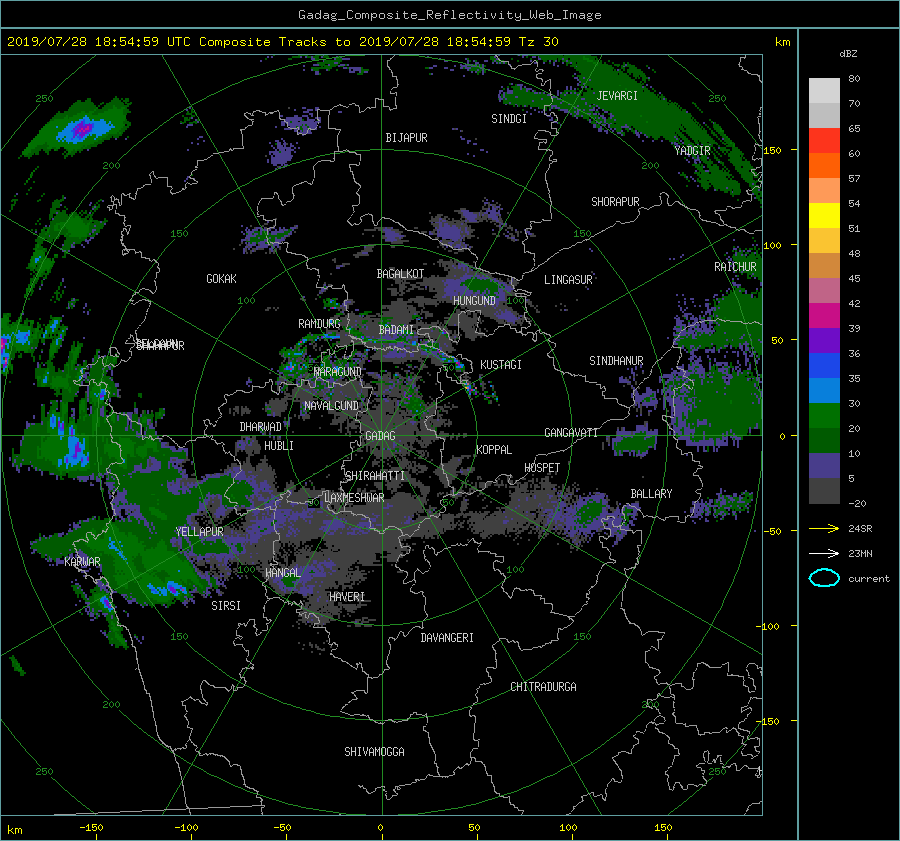Image resolution: width=900 pixels, height=841 pixels.
Task: Click the Gadag_Composite_Reflectivity_Web_Image title
Action: [x=449, y=15]
